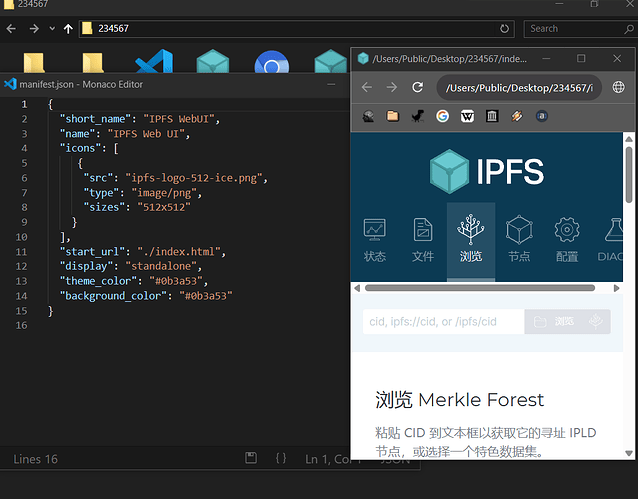Open the 状态 (Status) page icon
The width and height of the screenshot is (638, 499).
[x=374, y=230]
